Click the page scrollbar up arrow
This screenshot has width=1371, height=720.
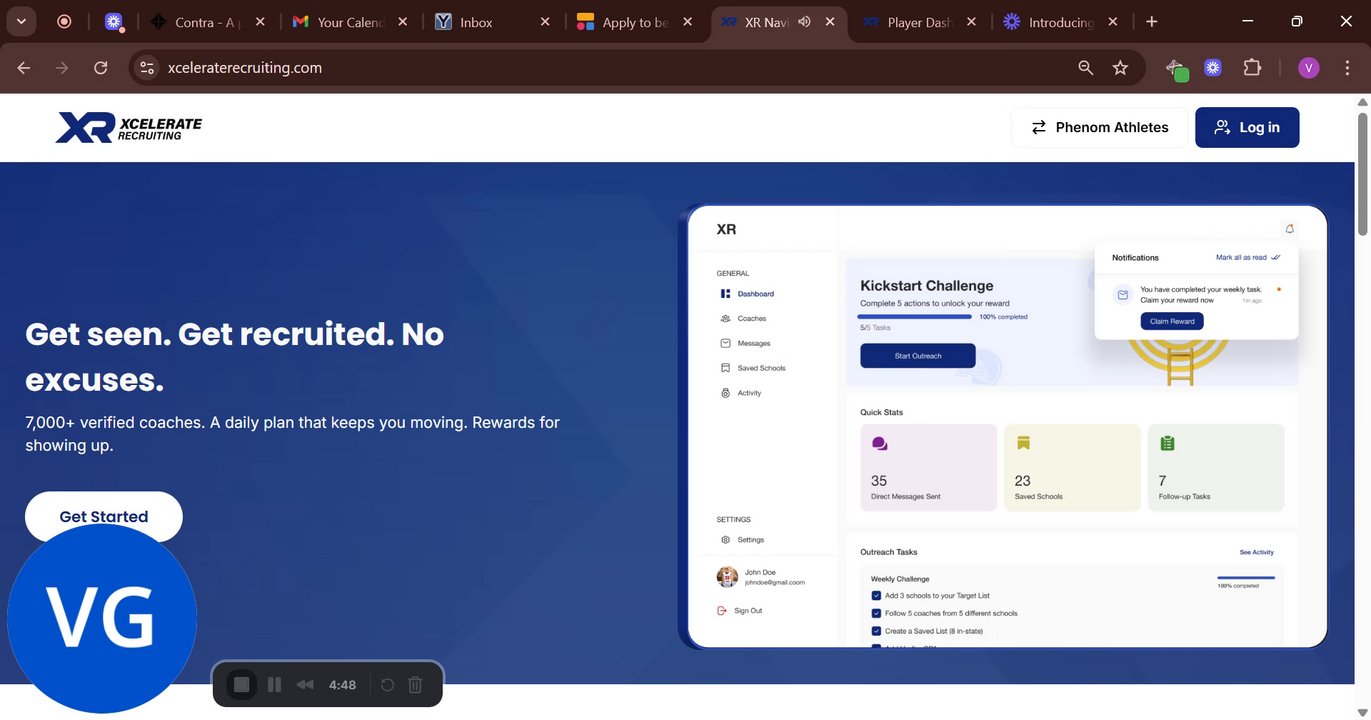click(1362, 102)
